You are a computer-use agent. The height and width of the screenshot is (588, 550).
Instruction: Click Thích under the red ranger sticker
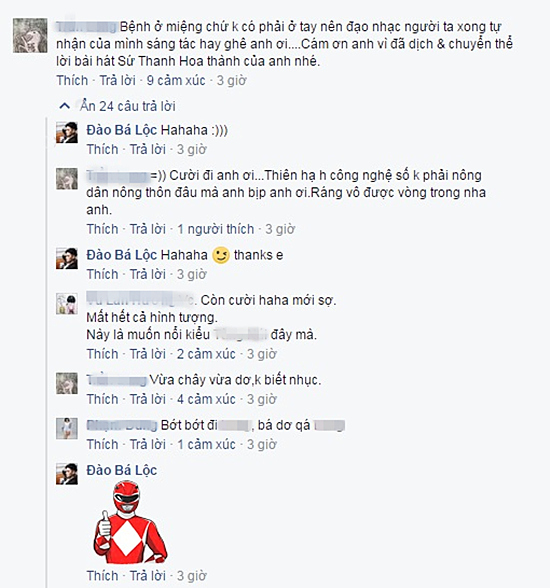102,576
